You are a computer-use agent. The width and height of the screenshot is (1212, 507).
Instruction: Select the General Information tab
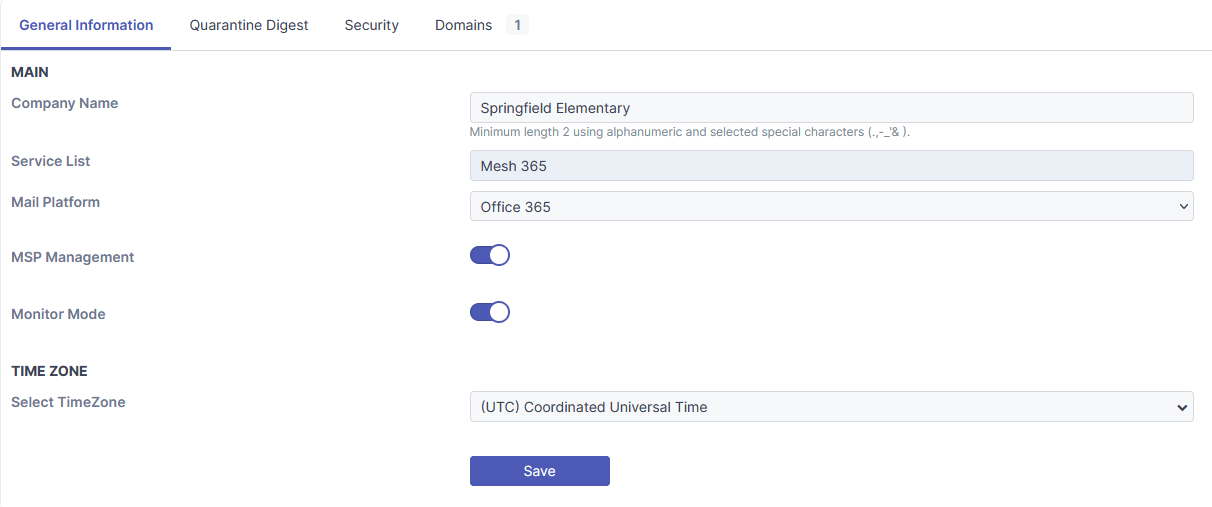pos(86,25)
